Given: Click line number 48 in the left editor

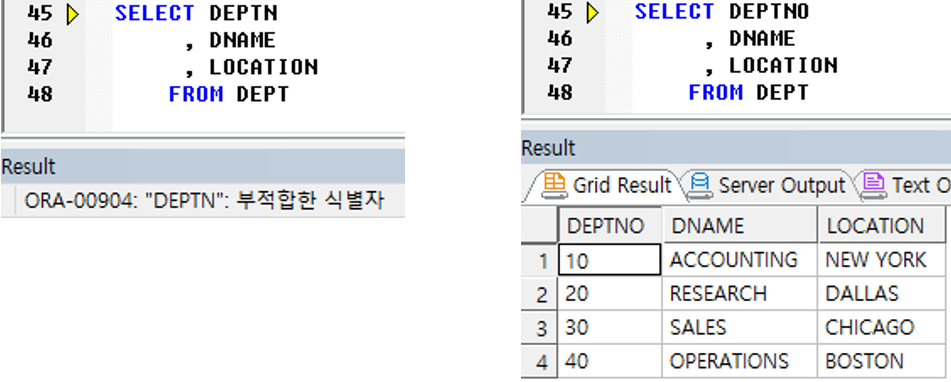Looking at the screenshot, I should [x=39, y=94].
